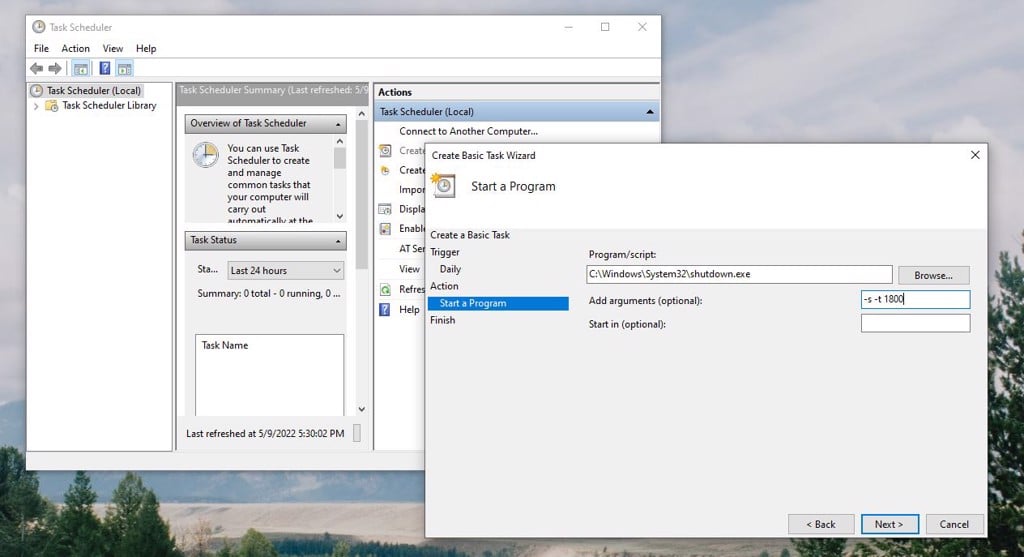Viewport: 1024px width, 557px height.
Task: Click the Finish wizard step
Action: pyautogui.click(x=442, y=320)
